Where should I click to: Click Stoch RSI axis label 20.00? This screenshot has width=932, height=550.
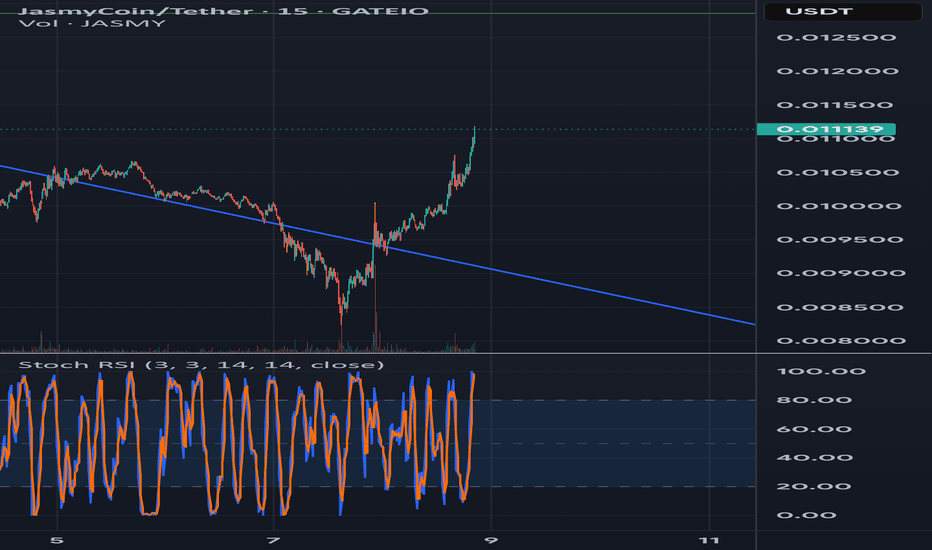(814, 486)
